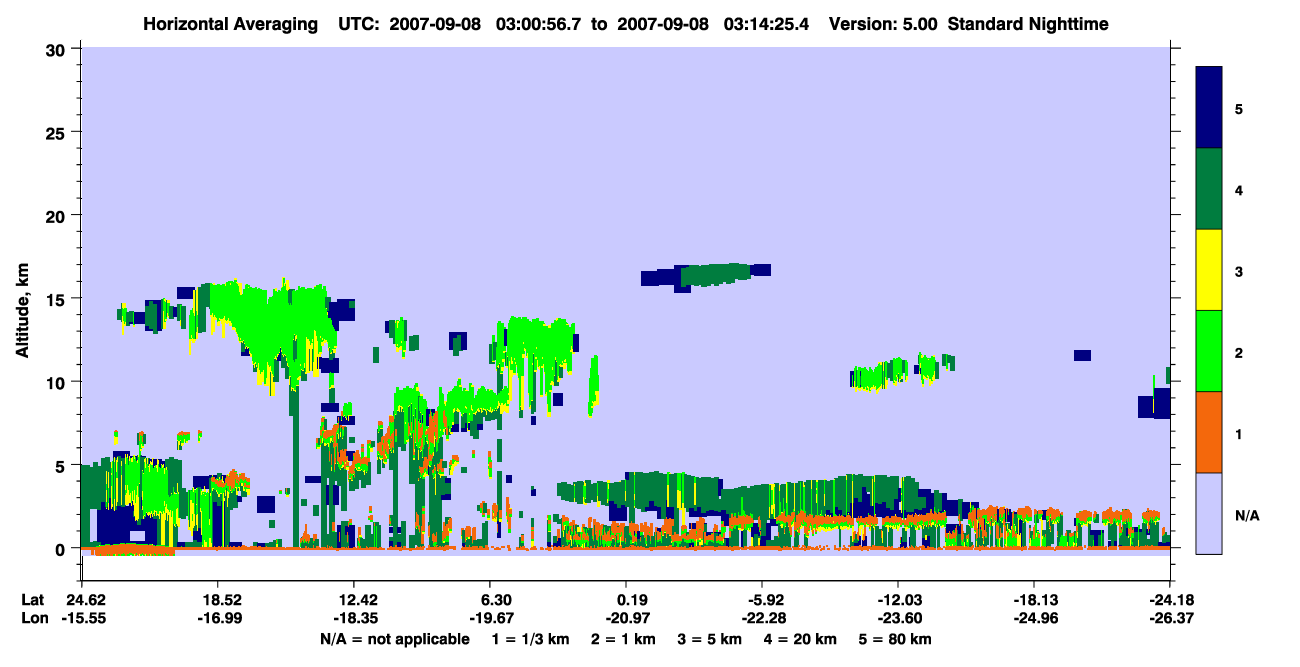This screenshot has height=667, width=1300.
Task: Click the yellow colorbar segment labeled 3
Action: point(1209,270)
